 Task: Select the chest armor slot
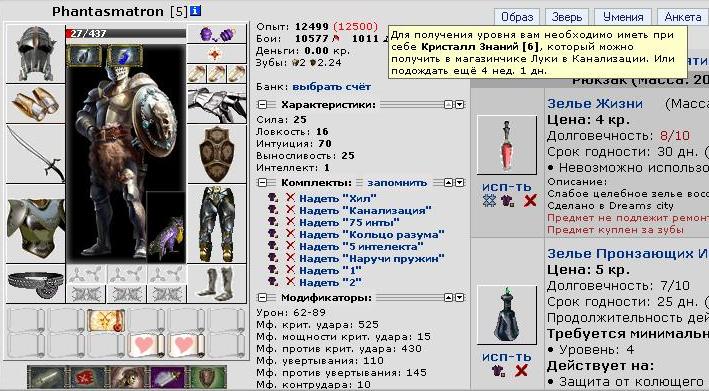pos(36,224)
